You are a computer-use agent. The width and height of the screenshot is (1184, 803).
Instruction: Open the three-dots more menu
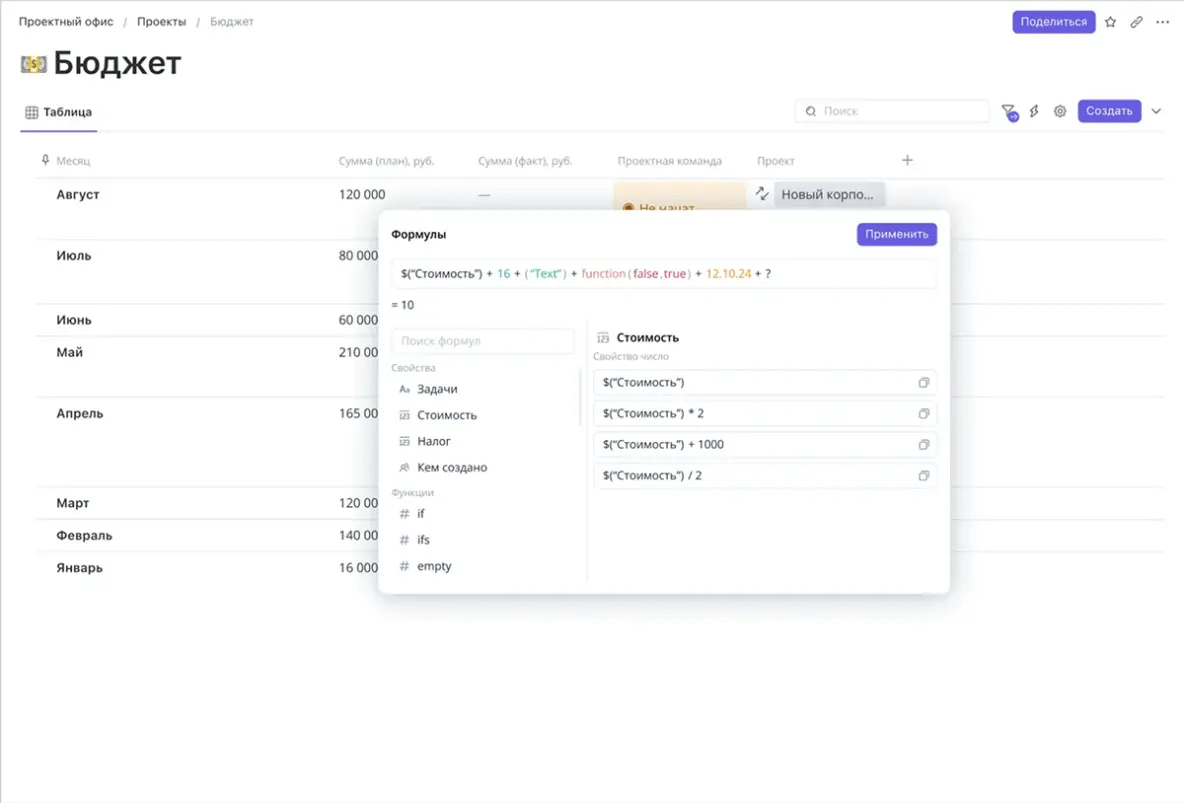[1163, 22]
